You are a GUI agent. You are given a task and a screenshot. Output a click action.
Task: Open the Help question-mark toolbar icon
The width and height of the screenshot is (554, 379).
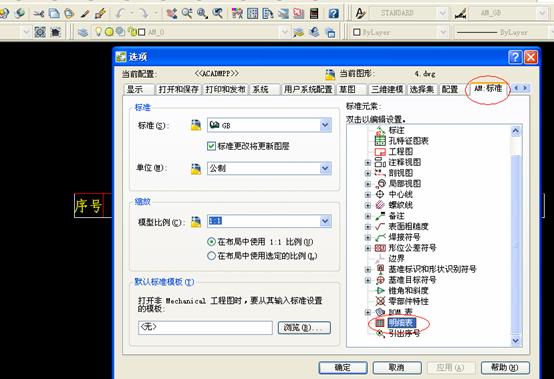[x=334, y=13]
